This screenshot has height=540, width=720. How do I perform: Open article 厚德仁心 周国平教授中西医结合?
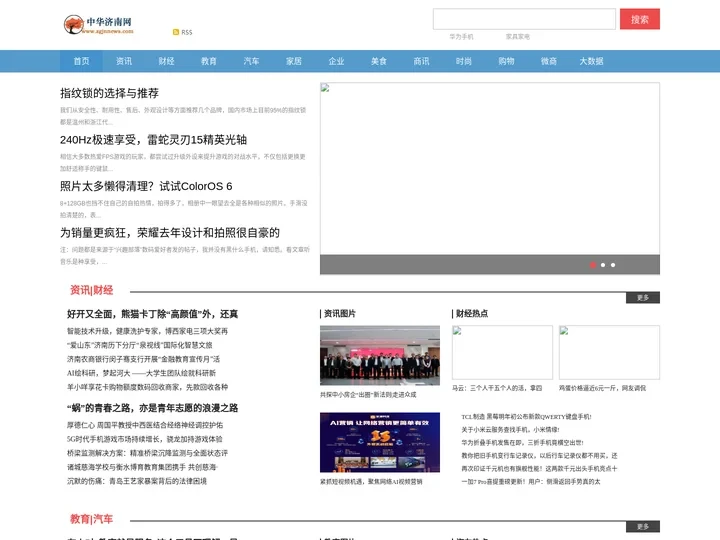[x=145, y=425]
